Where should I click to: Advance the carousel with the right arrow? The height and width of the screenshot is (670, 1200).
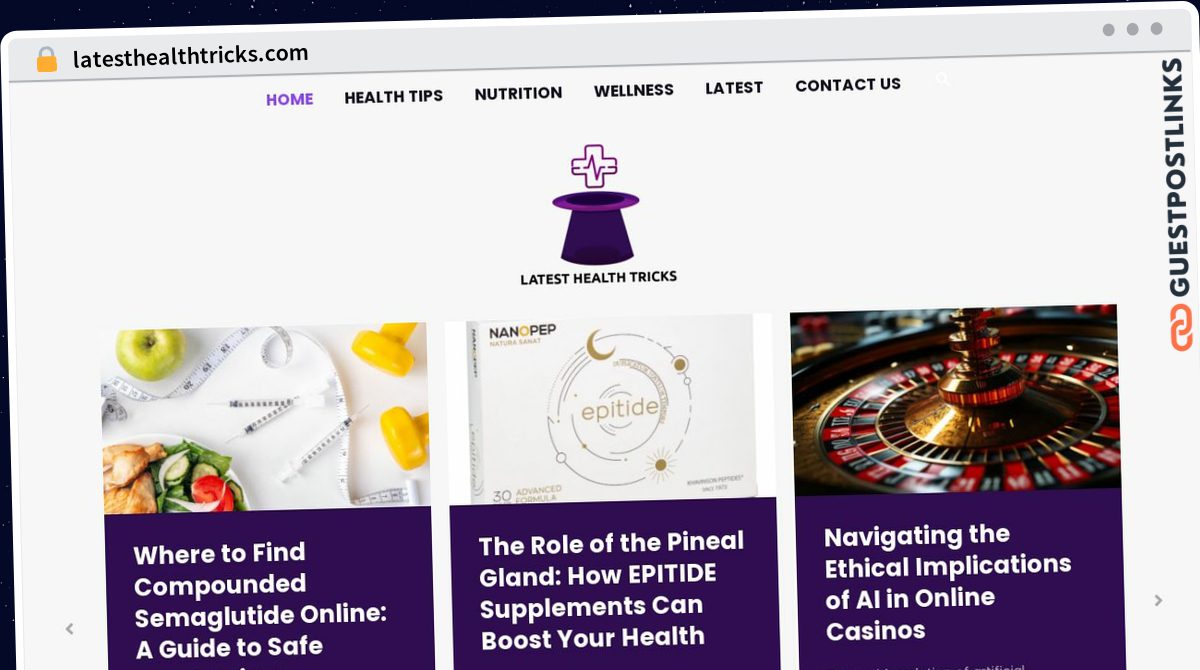coord(1158,600)
